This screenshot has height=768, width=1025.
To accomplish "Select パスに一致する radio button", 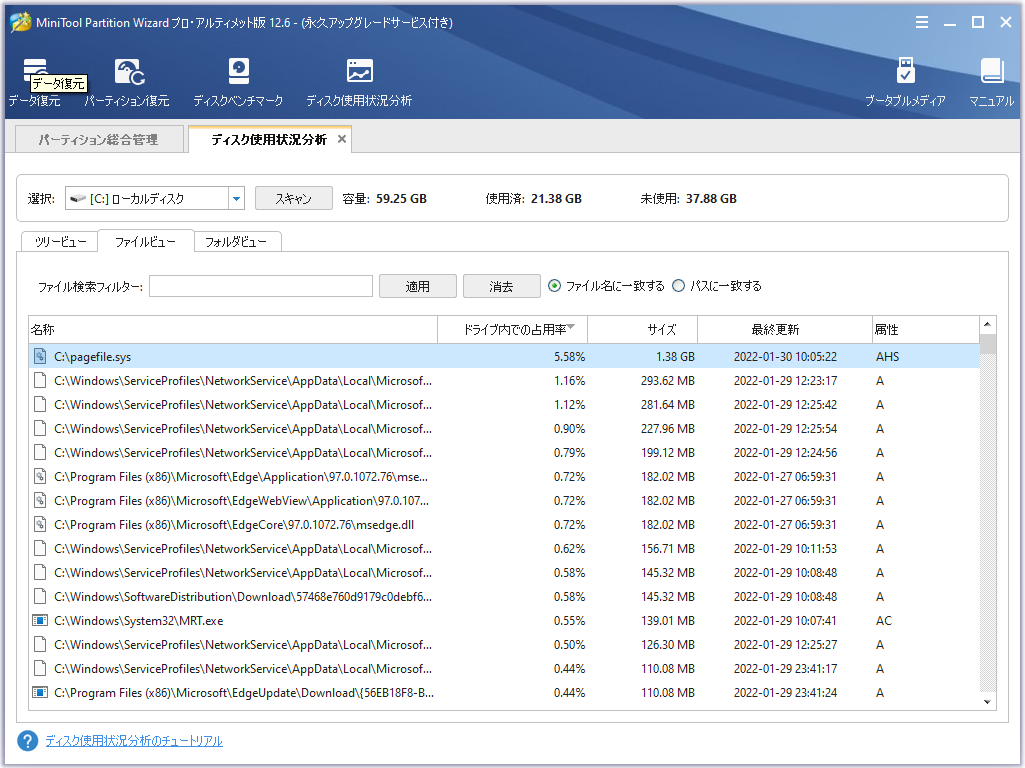I will (679, 286).
